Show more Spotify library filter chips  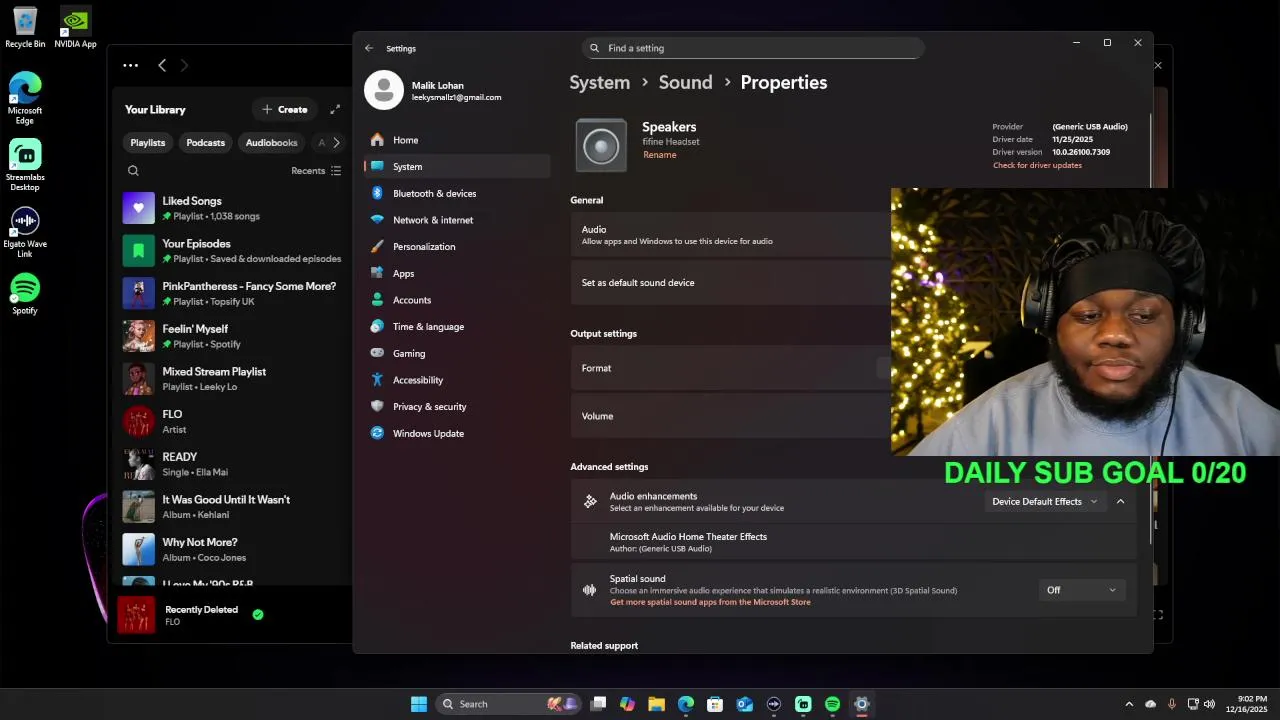(x=336, y=143)
